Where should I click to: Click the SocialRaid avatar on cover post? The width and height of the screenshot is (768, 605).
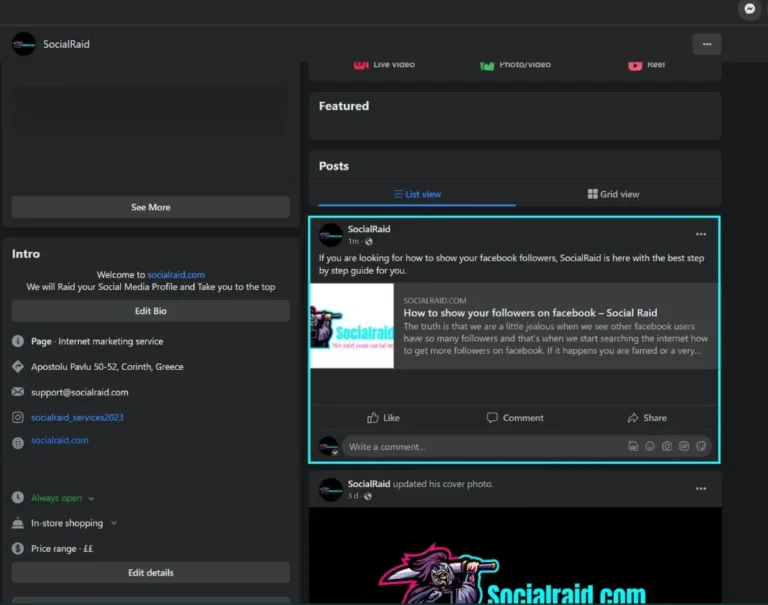pyautogui.click(x=331, y=489)
